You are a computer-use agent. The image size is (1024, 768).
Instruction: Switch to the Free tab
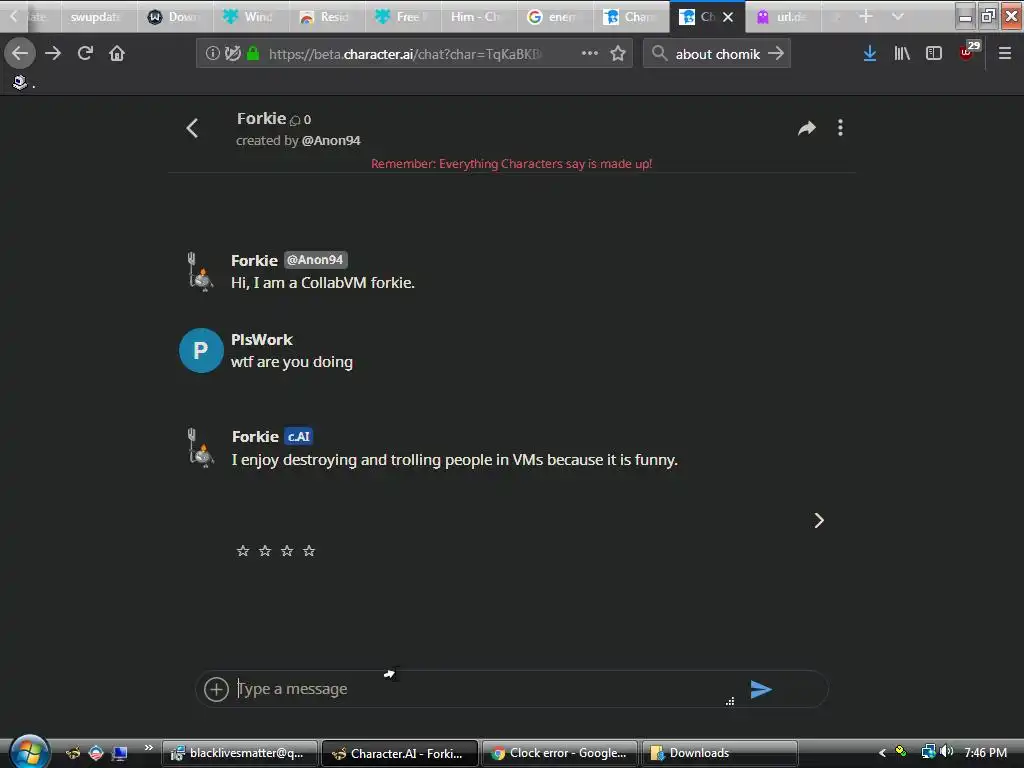click(x=401, y=16)
